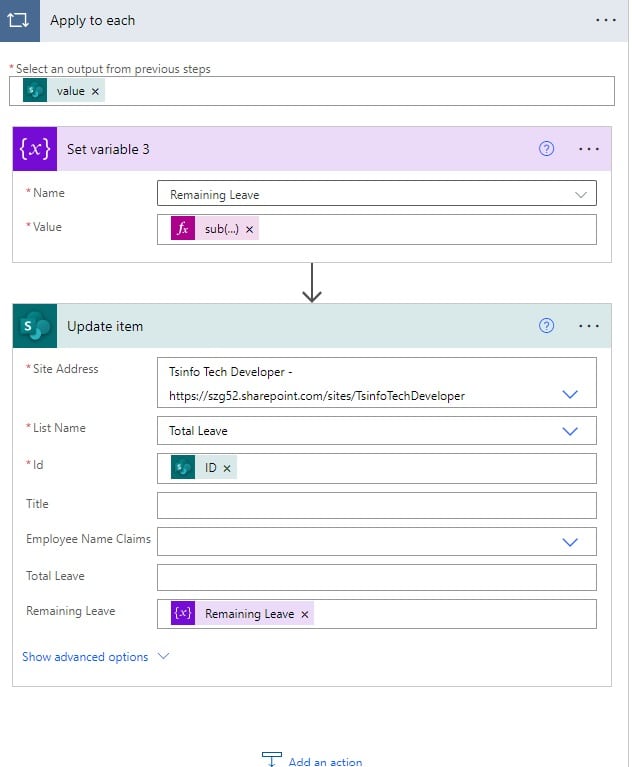Click the Select an output input box
The image size is (632, 767).
312,91
